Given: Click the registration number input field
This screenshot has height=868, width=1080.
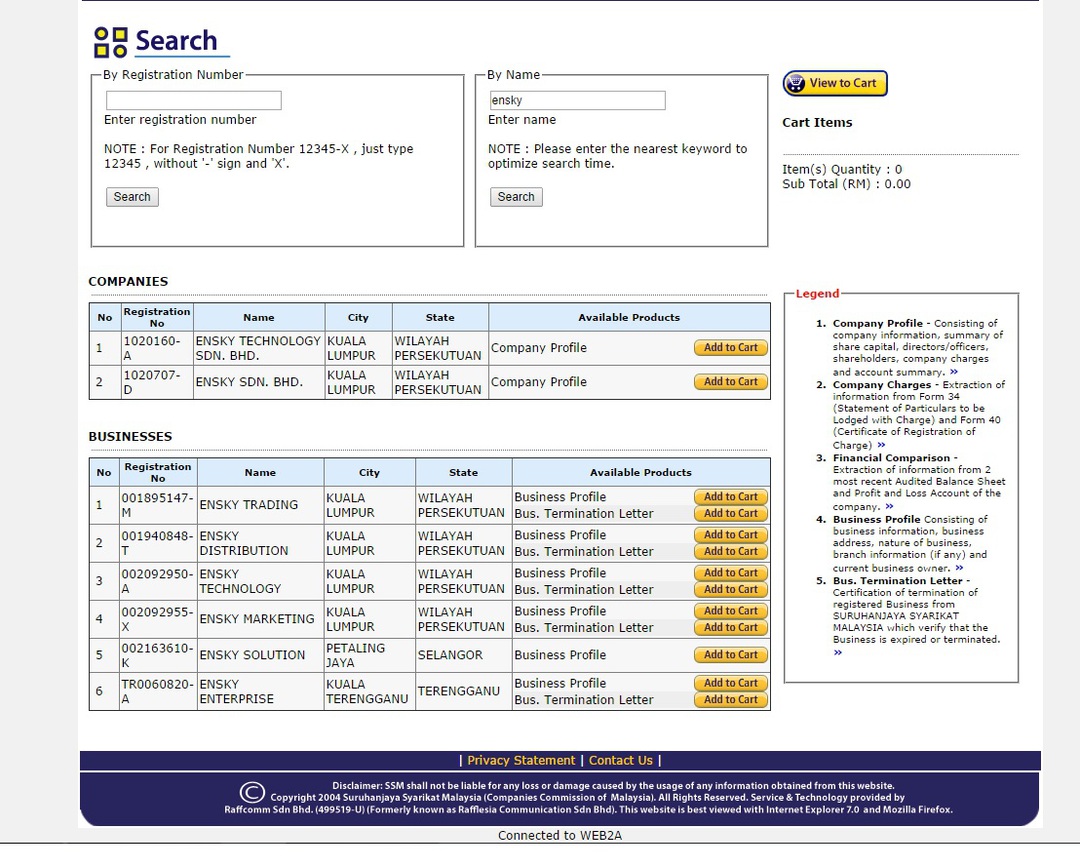Looking at the screenshot, I should (193, 101).
